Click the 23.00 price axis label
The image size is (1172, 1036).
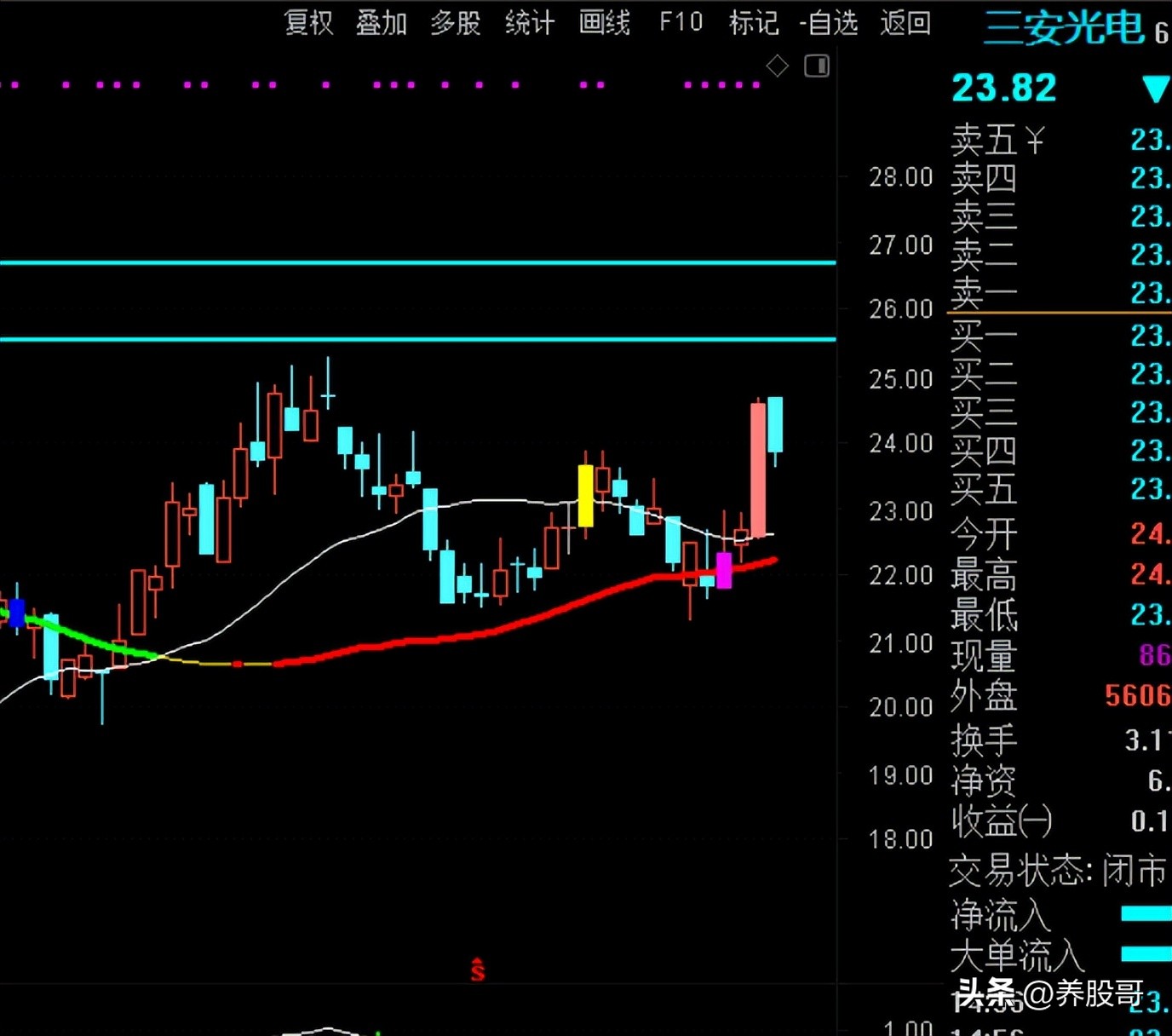coord(900,511)
